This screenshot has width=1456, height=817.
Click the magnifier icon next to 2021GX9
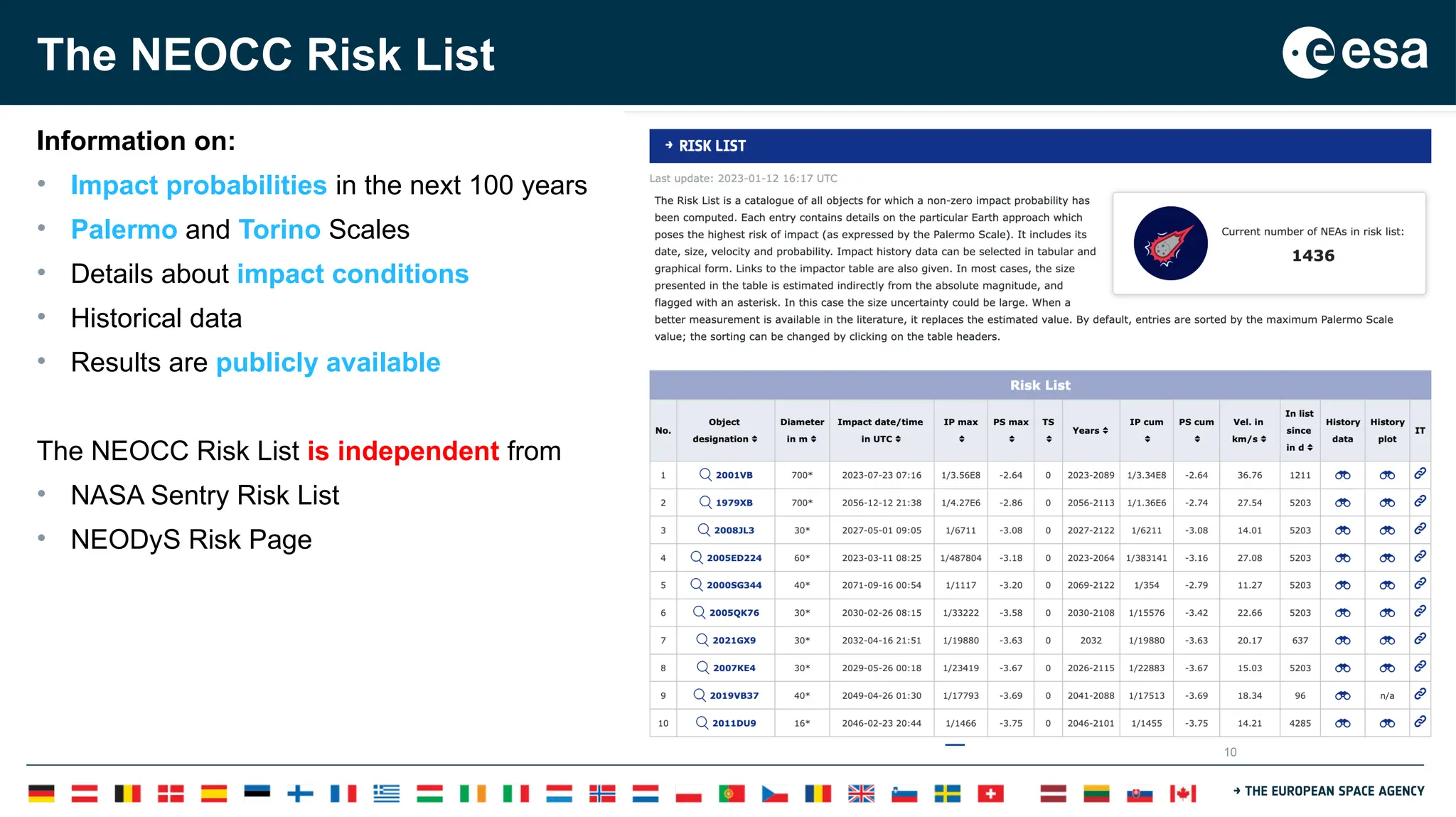click(x=702, y=640)
